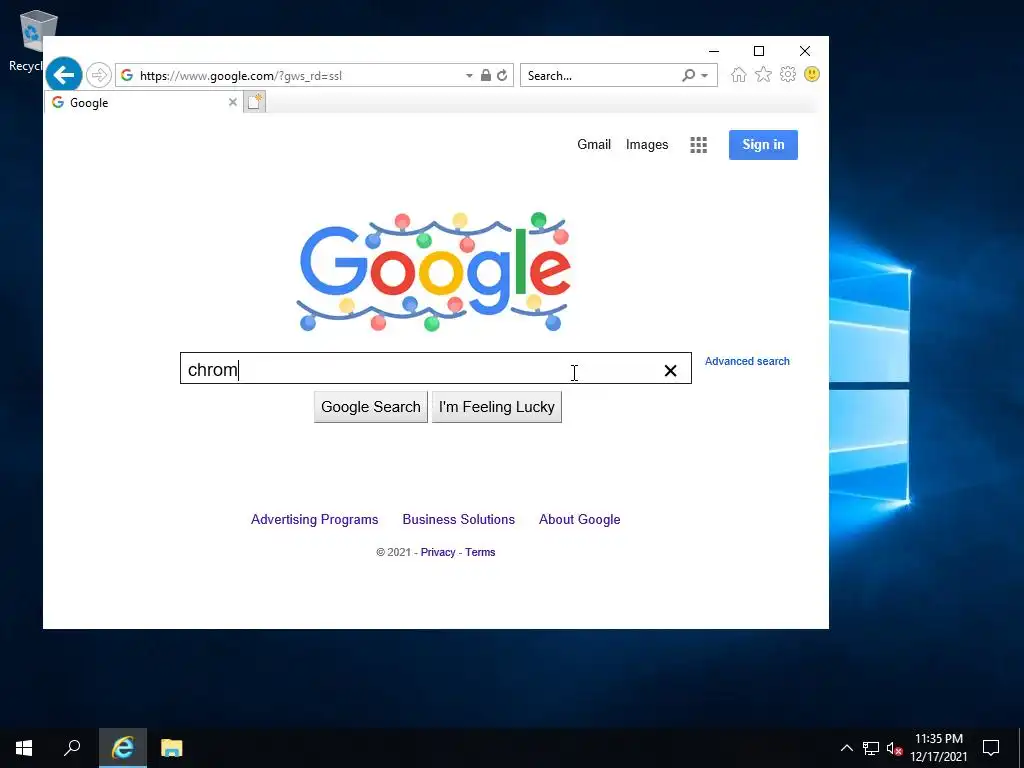1024x768 pixels.
Task: Click the Google holiday lights logo
Action: (434, 271)
